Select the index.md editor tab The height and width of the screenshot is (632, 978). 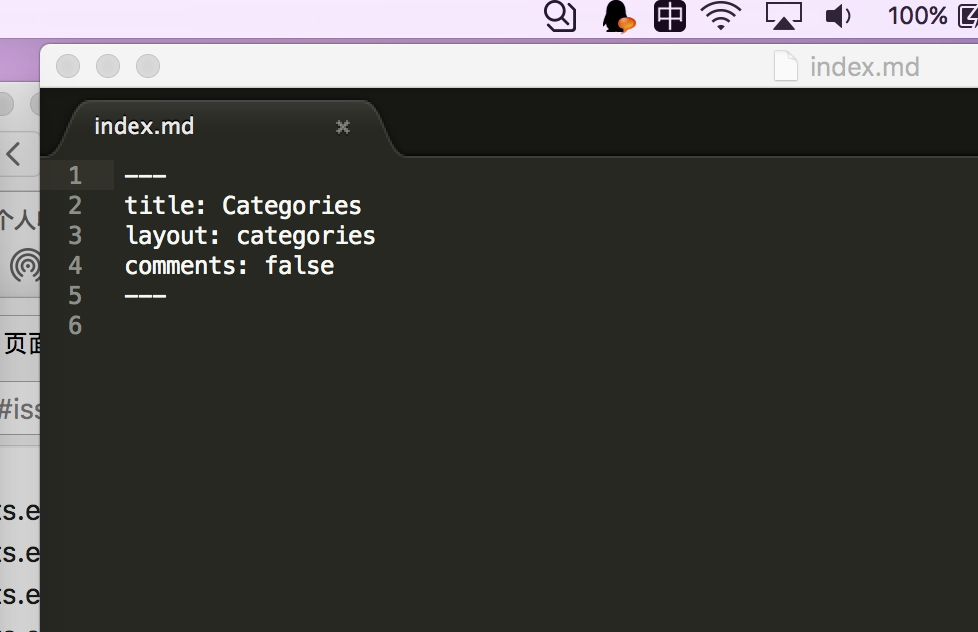(x=143, y=126)
